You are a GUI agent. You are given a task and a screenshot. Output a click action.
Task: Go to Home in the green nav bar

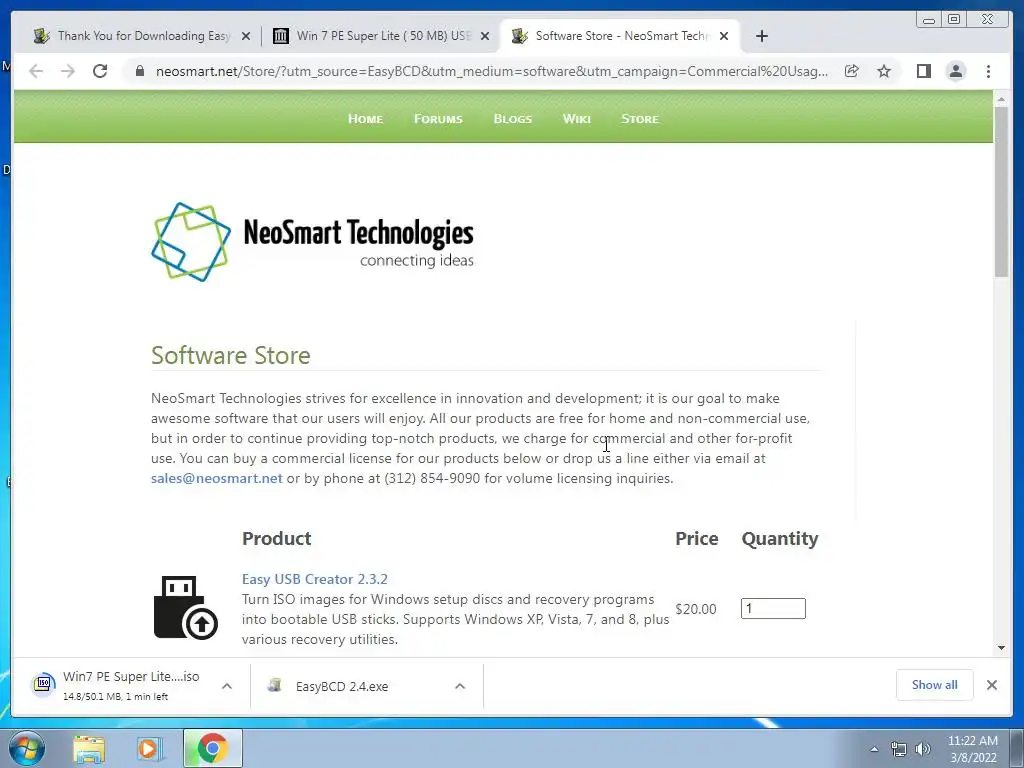tap(366, 119)
